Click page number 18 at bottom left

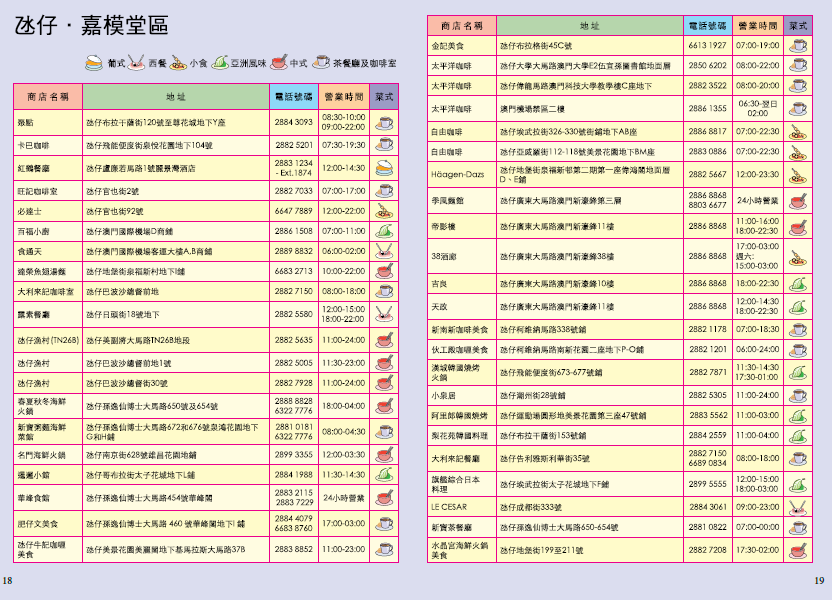(x=8, y=581)
